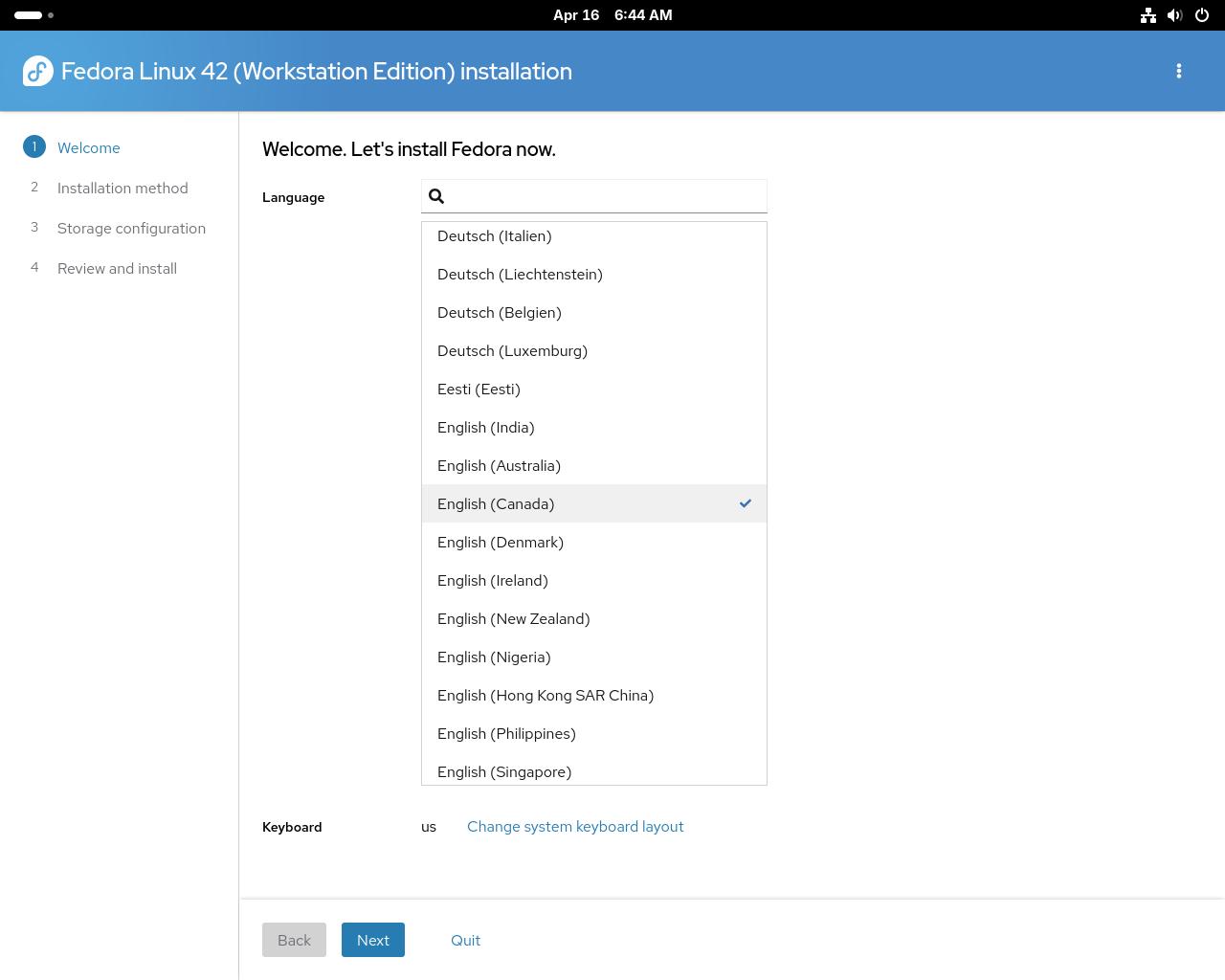This screenshot has width=1225, height=980.
Task: Go to the Installation method step
Action: pos(122,188)
